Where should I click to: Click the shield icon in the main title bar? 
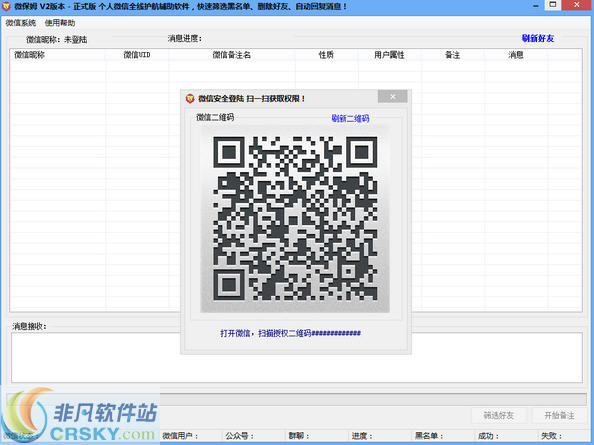6,6
